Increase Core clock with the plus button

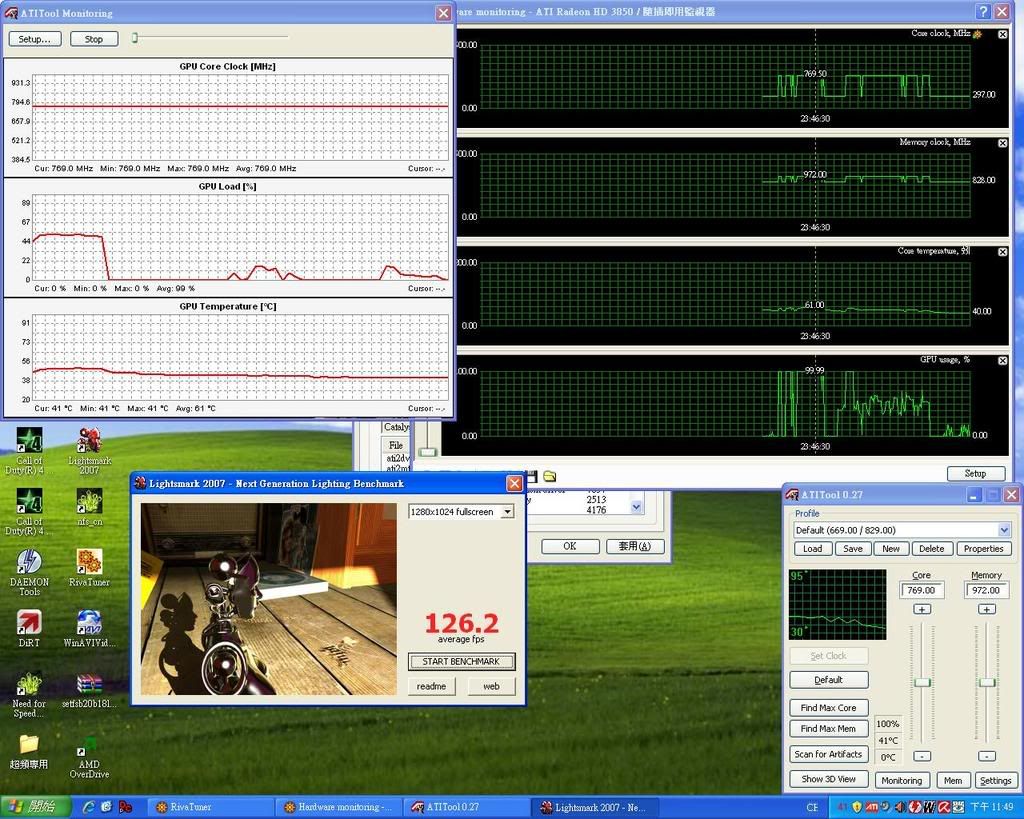coord(922,609)
